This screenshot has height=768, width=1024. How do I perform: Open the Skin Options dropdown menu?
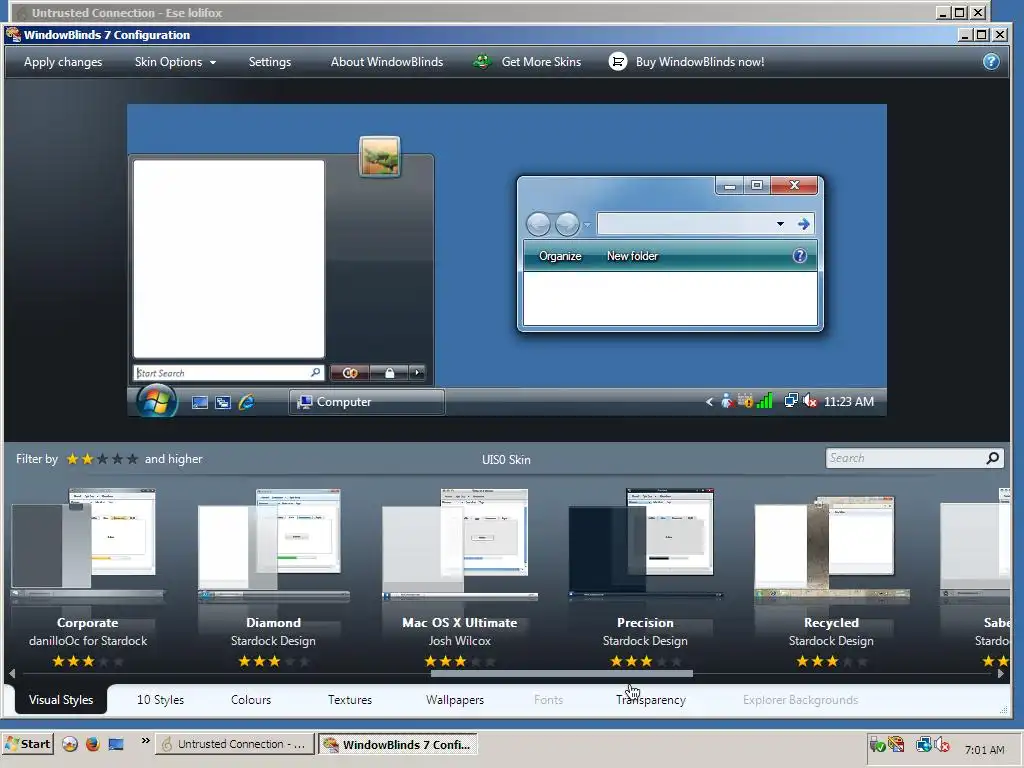(175, 62)
